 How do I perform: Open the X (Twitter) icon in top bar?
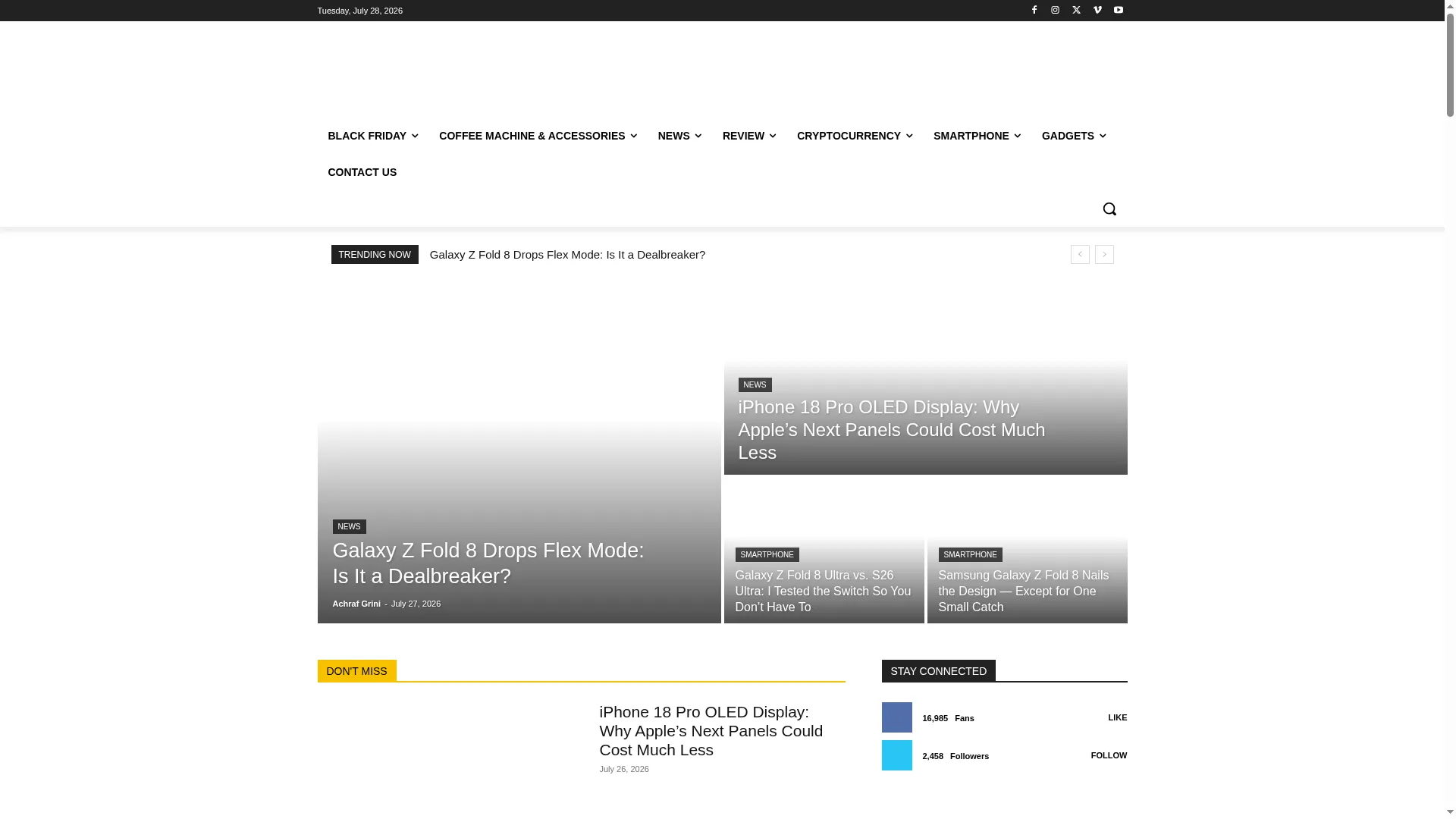1076,10
